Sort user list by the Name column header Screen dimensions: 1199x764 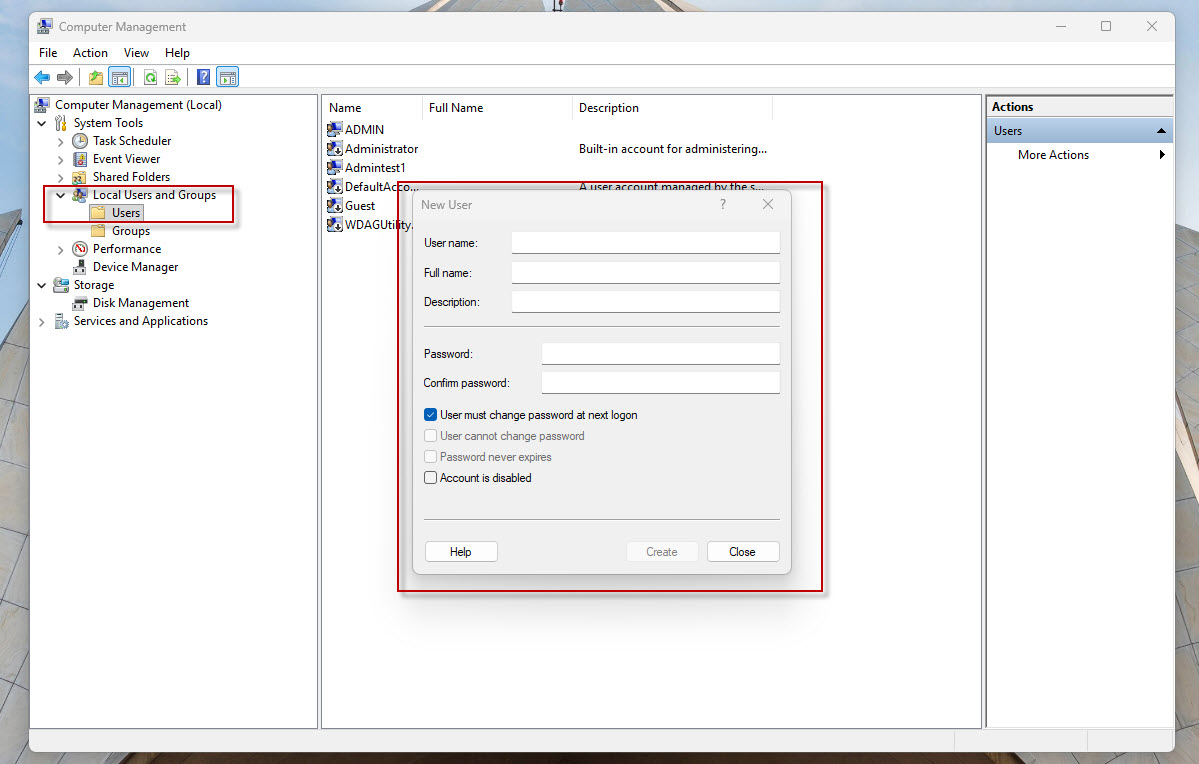point(372,108)
